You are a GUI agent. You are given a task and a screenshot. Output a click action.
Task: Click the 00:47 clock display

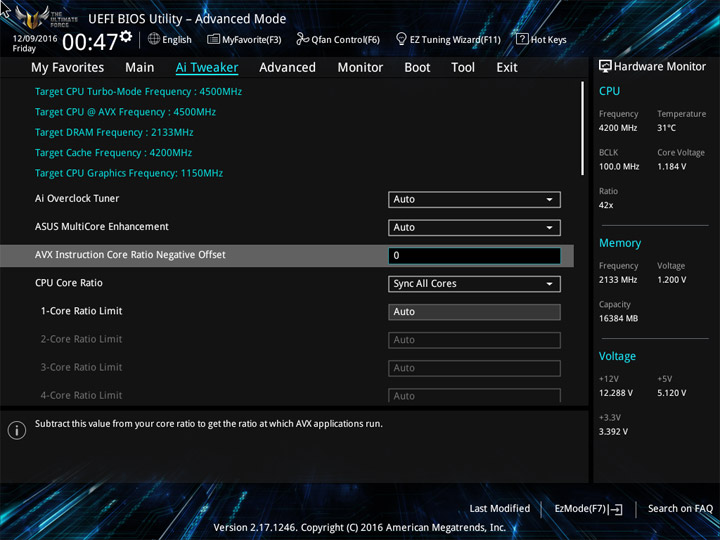coord(90,42)
